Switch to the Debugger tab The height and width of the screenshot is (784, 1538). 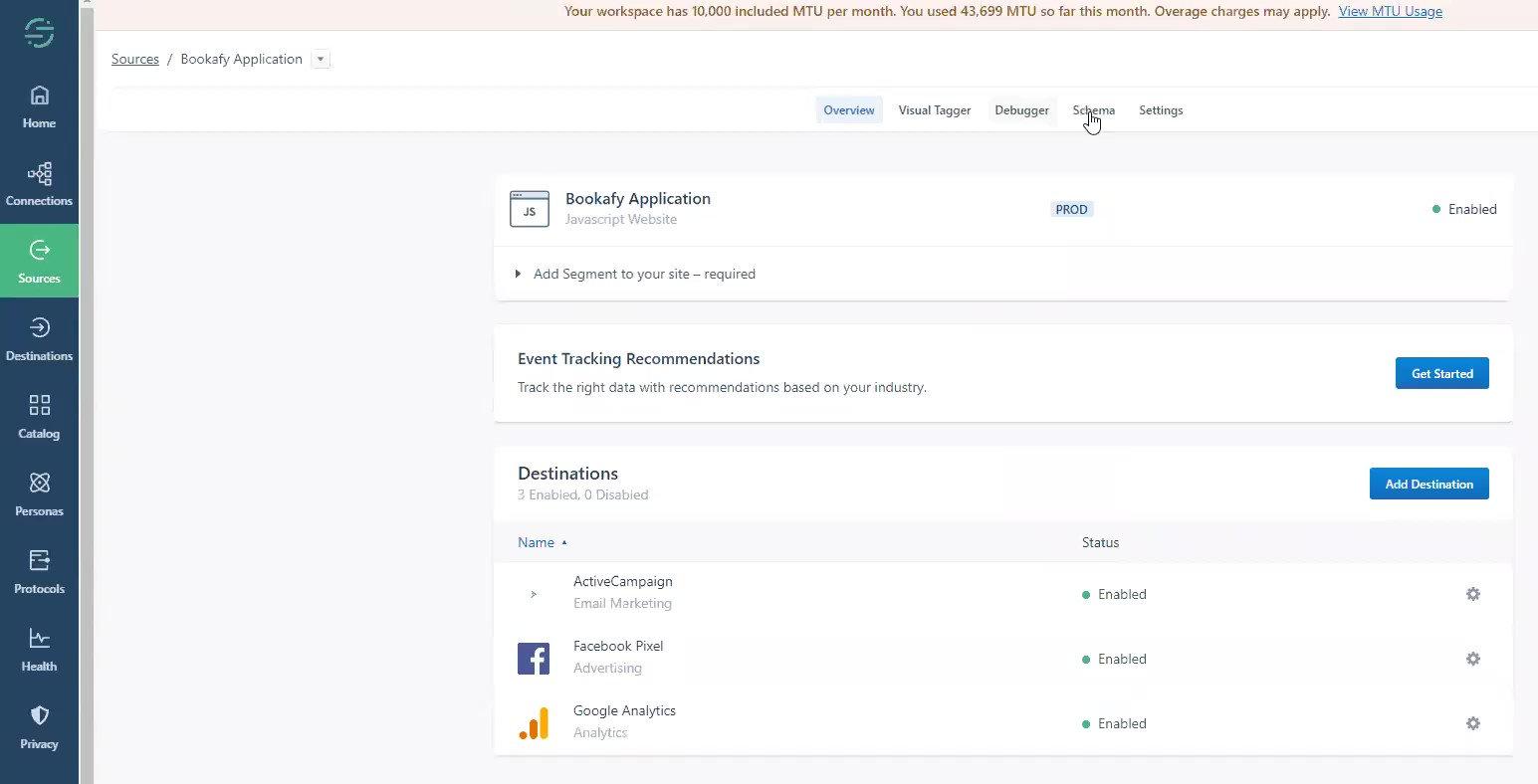1021,109
